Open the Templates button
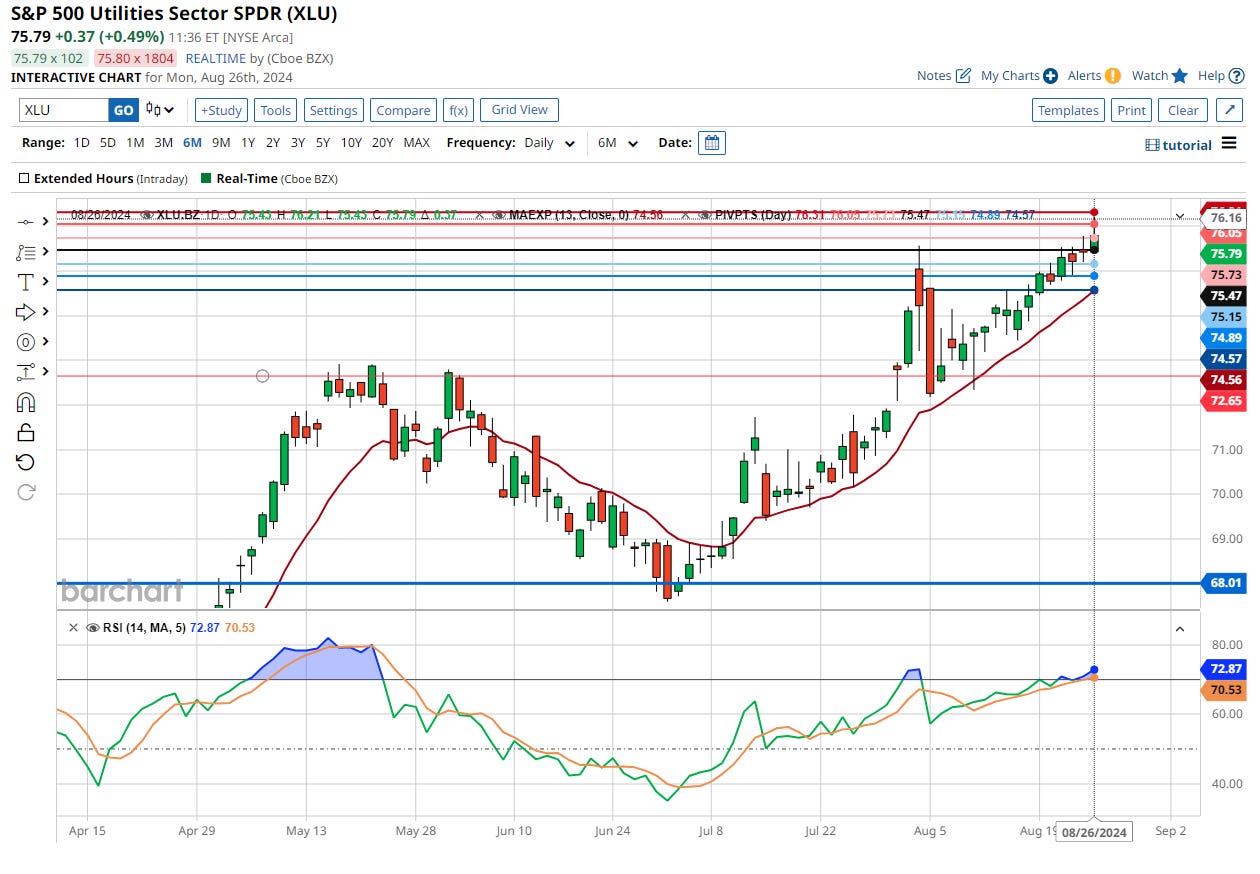 (1068, 110)
